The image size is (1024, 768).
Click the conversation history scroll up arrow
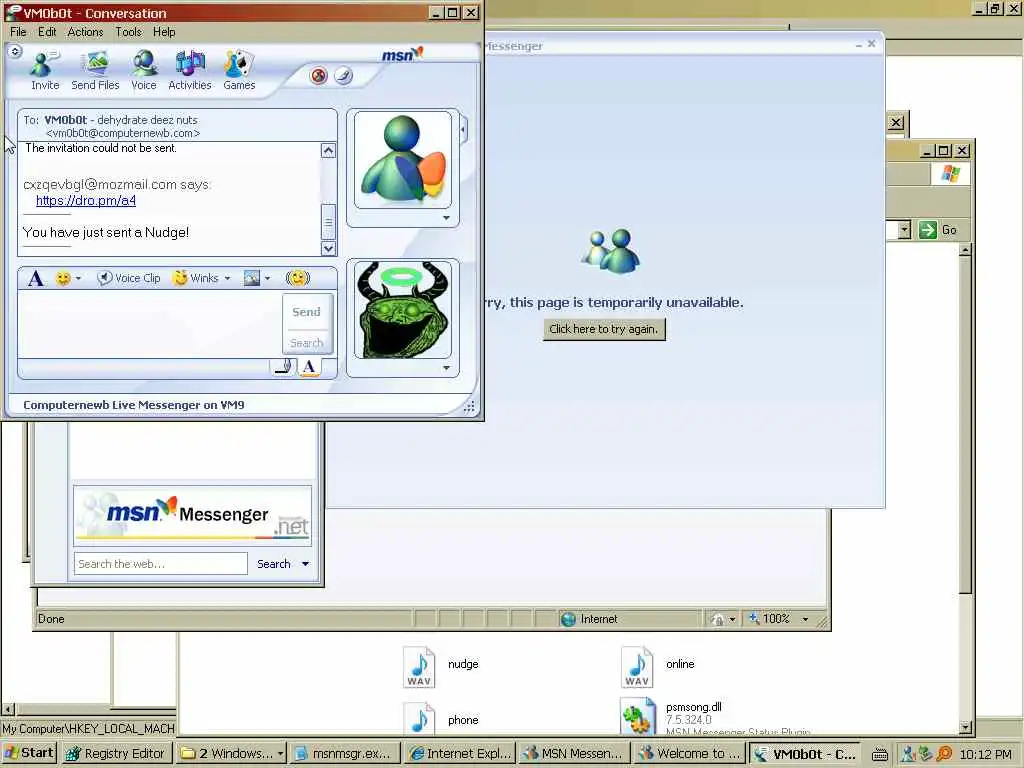point(328,151)
